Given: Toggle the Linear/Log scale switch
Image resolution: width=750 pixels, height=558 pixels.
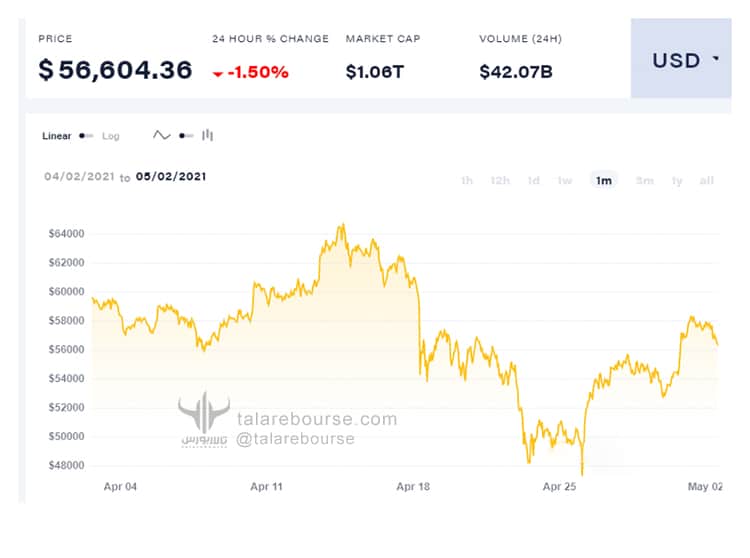Looking at the screenshot, I should click(86, 136).
